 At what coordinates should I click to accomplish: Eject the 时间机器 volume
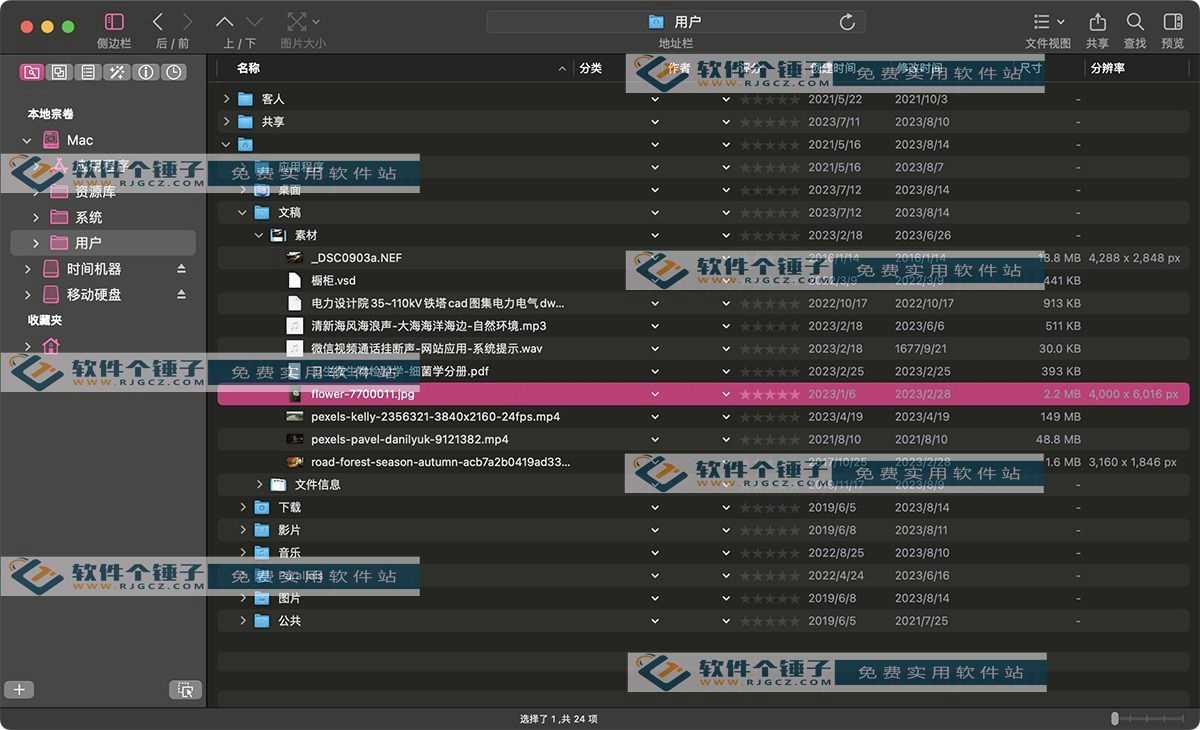pos(181,269)
